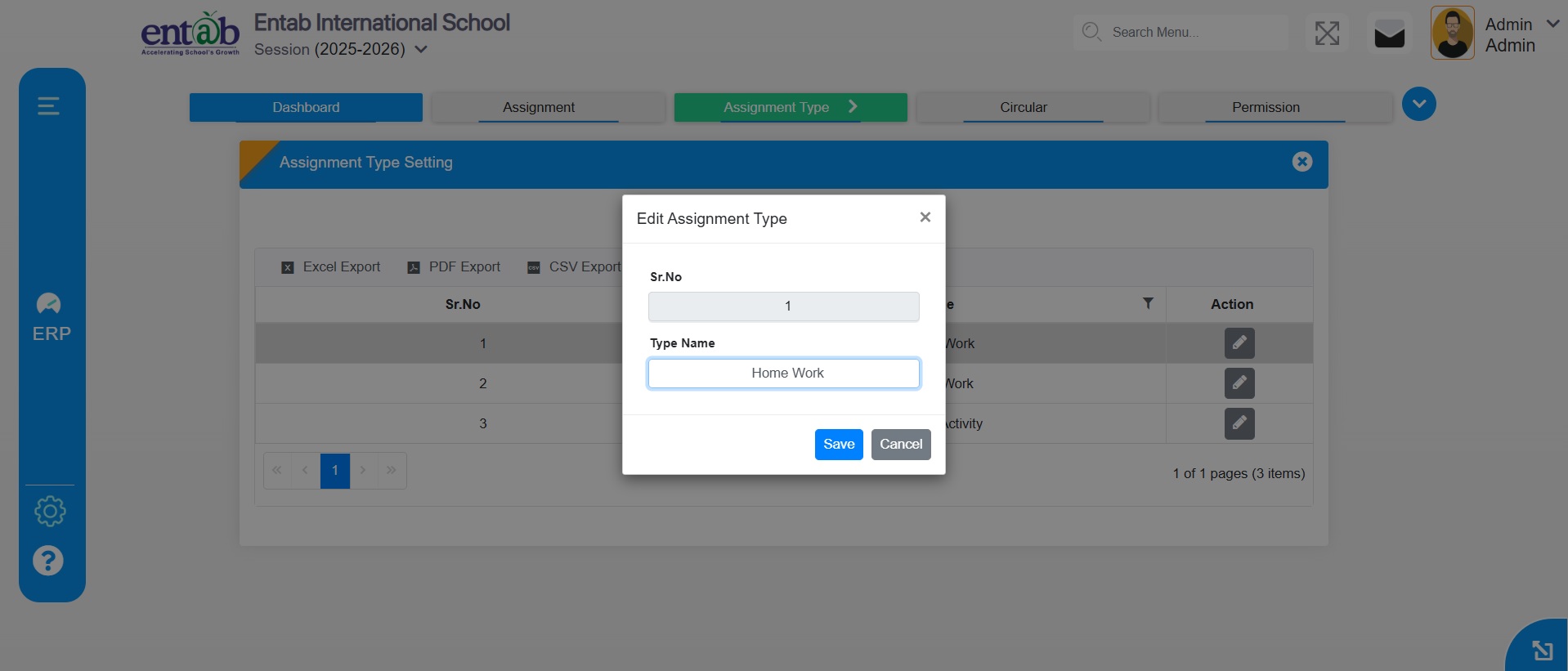Expand the Session (2025-2026) dropdown
Viewport: 1568px width, 671px height.
click(421, 50)
